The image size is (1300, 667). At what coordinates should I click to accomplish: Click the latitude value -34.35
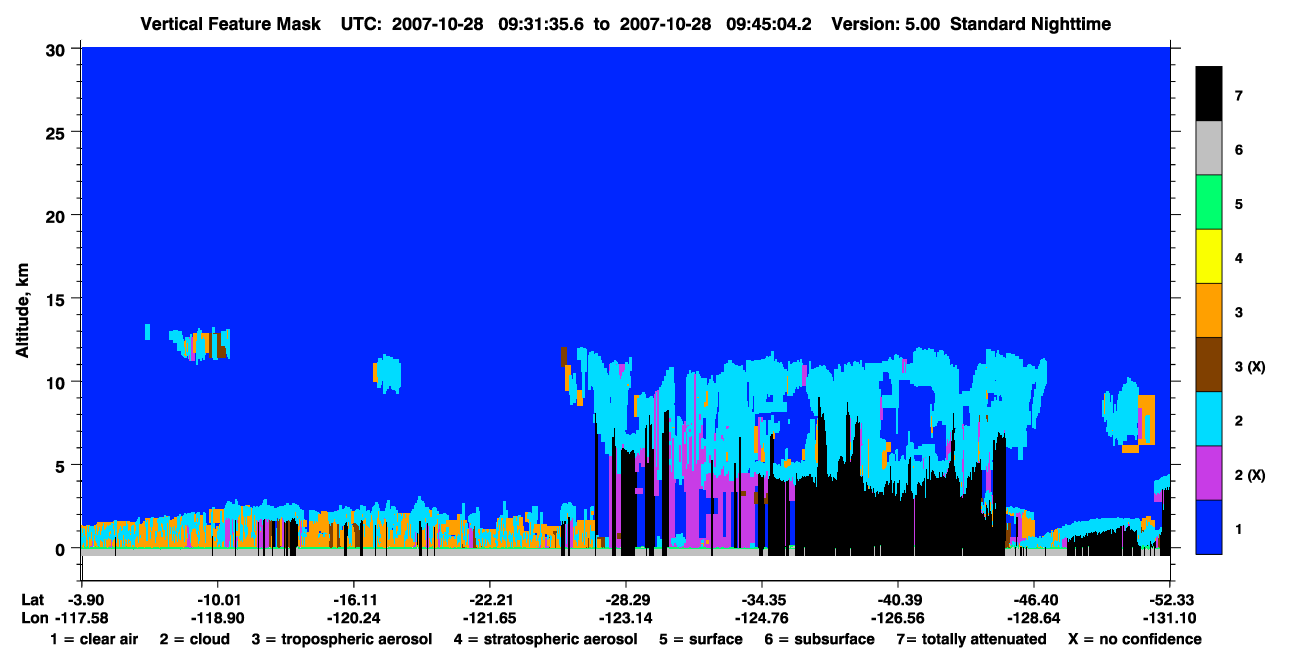pos(762,599)
